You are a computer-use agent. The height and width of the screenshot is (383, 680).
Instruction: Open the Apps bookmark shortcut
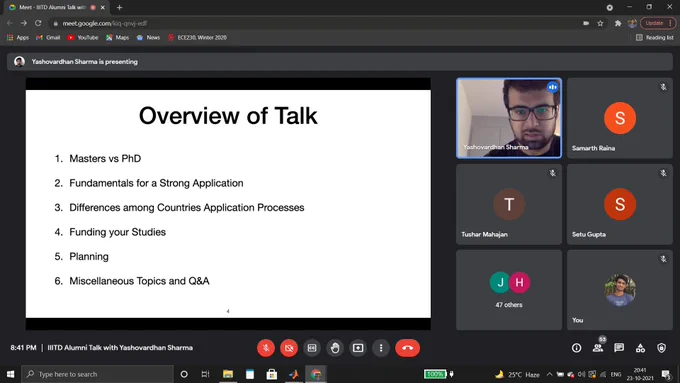pos(18,38)
